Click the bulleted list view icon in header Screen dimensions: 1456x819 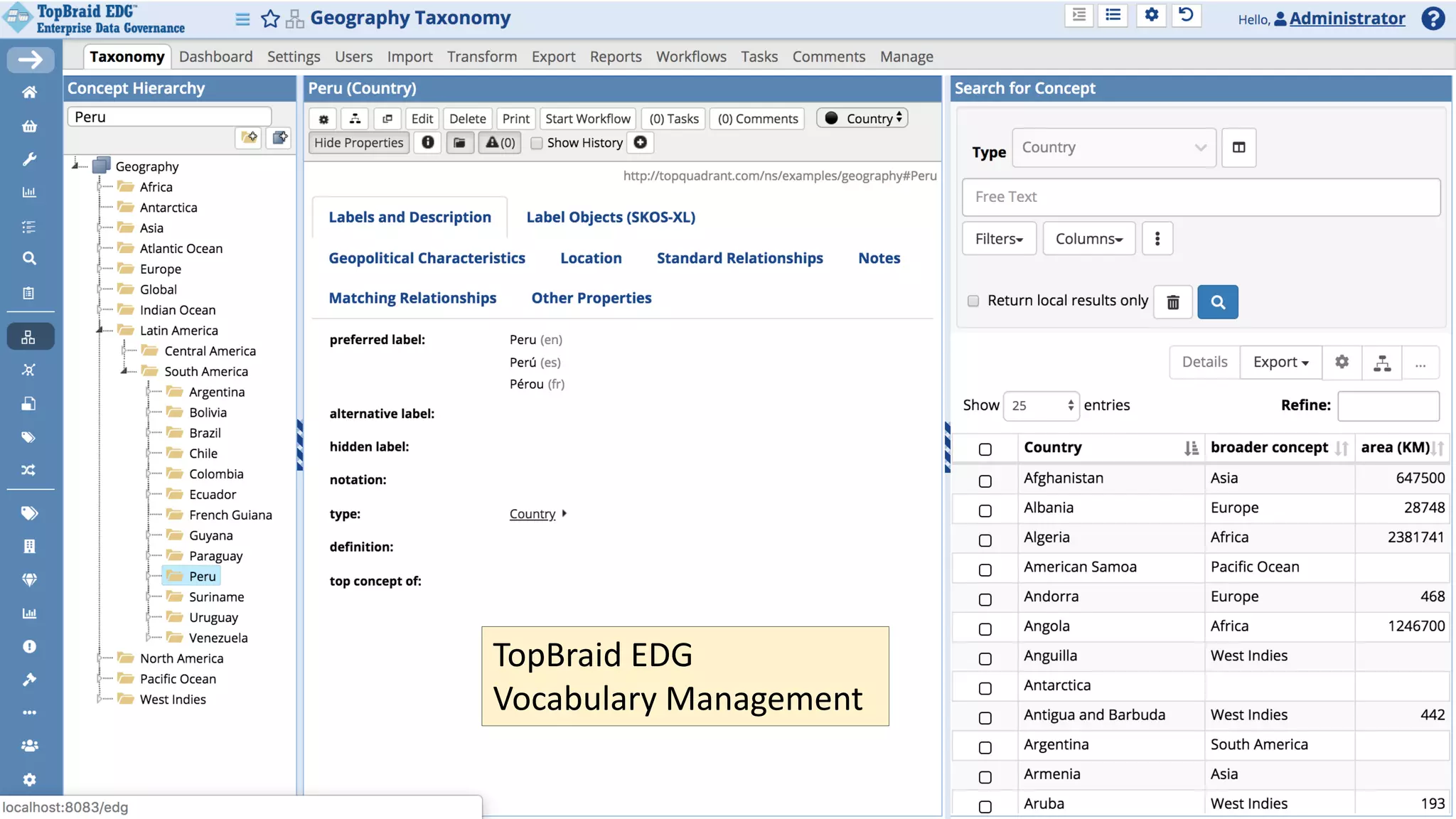click(1113, 15)
